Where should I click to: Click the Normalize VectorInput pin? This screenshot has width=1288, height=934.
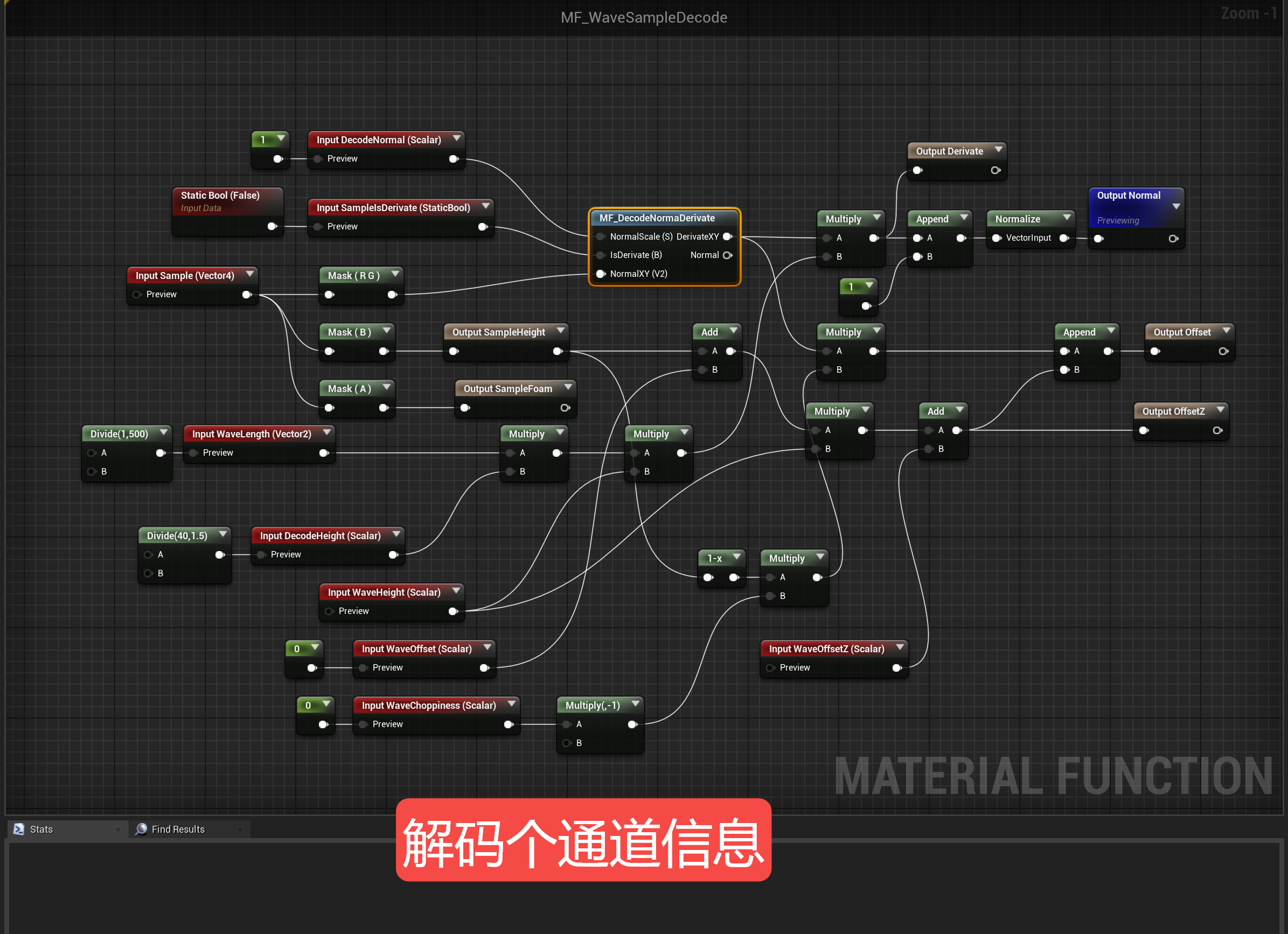tap(997, 238)
